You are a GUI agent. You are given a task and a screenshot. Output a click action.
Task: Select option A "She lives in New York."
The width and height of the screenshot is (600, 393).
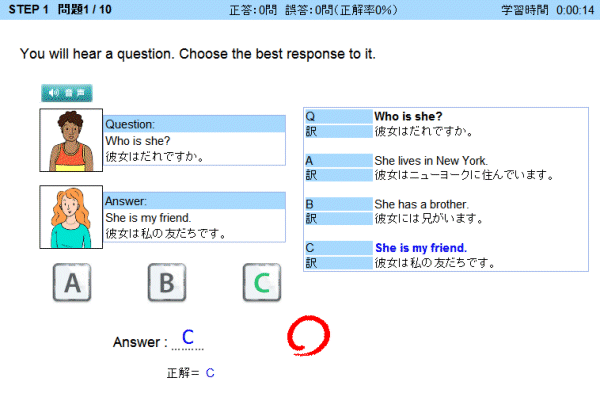pyautogui.click(x=431, y=160)
